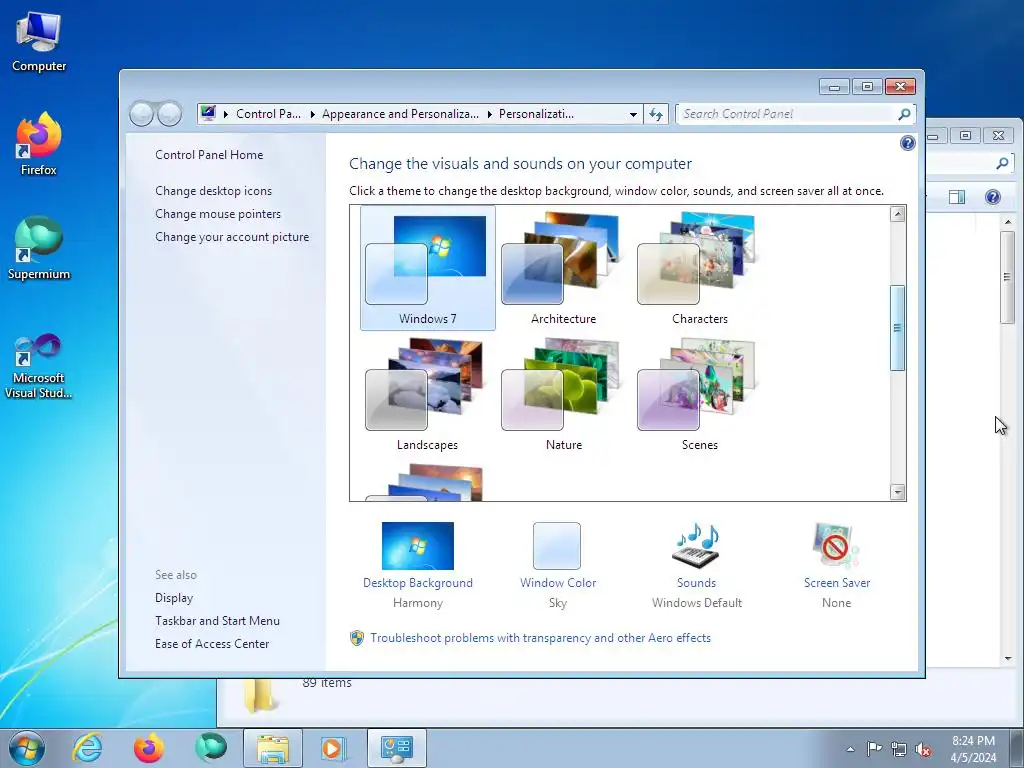Click scrollbar thumb in background Explorer window
The image size is (1024, 768).
point(1007,277)
